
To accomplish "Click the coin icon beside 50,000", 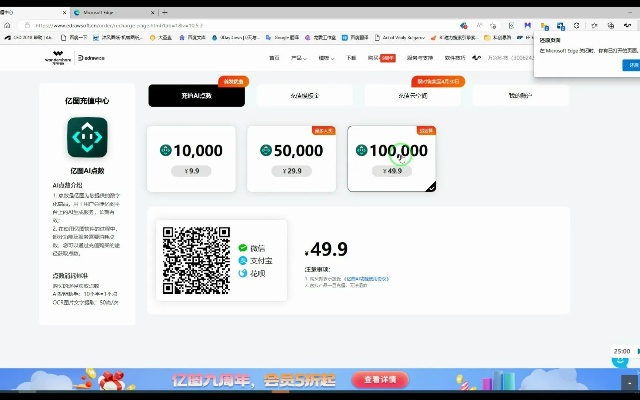I will point(266,150).
